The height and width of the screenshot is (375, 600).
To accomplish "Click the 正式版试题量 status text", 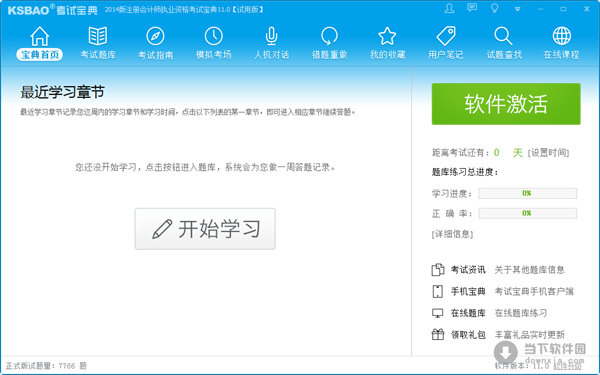I will (x=46, y=366).
